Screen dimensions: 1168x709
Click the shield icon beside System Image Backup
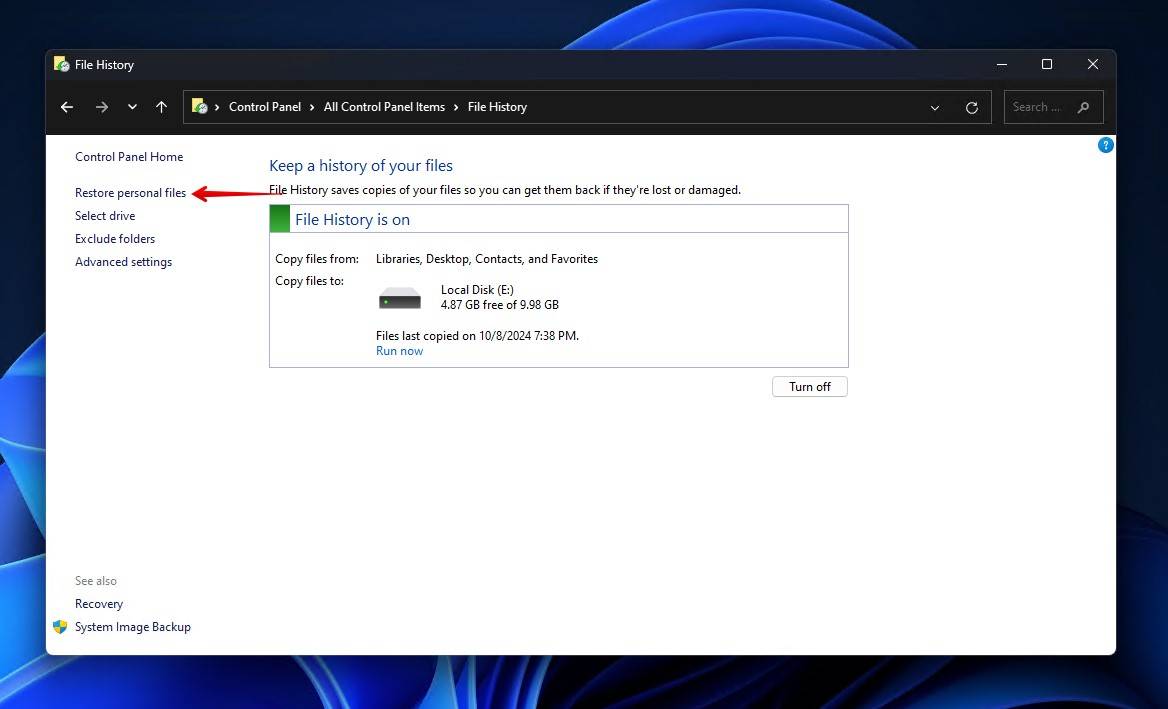(60, 627)
